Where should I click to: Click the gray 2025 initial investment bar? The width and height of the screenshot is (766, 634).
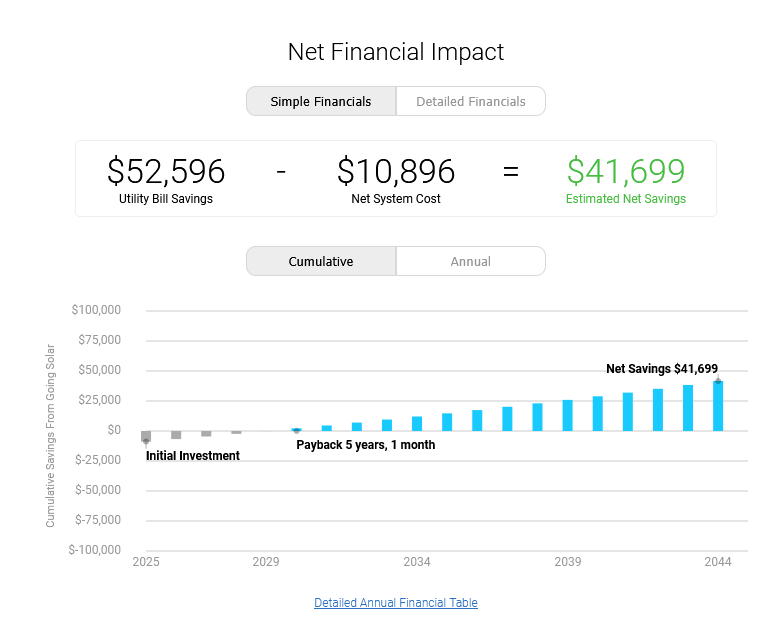[x=146, y=435]
